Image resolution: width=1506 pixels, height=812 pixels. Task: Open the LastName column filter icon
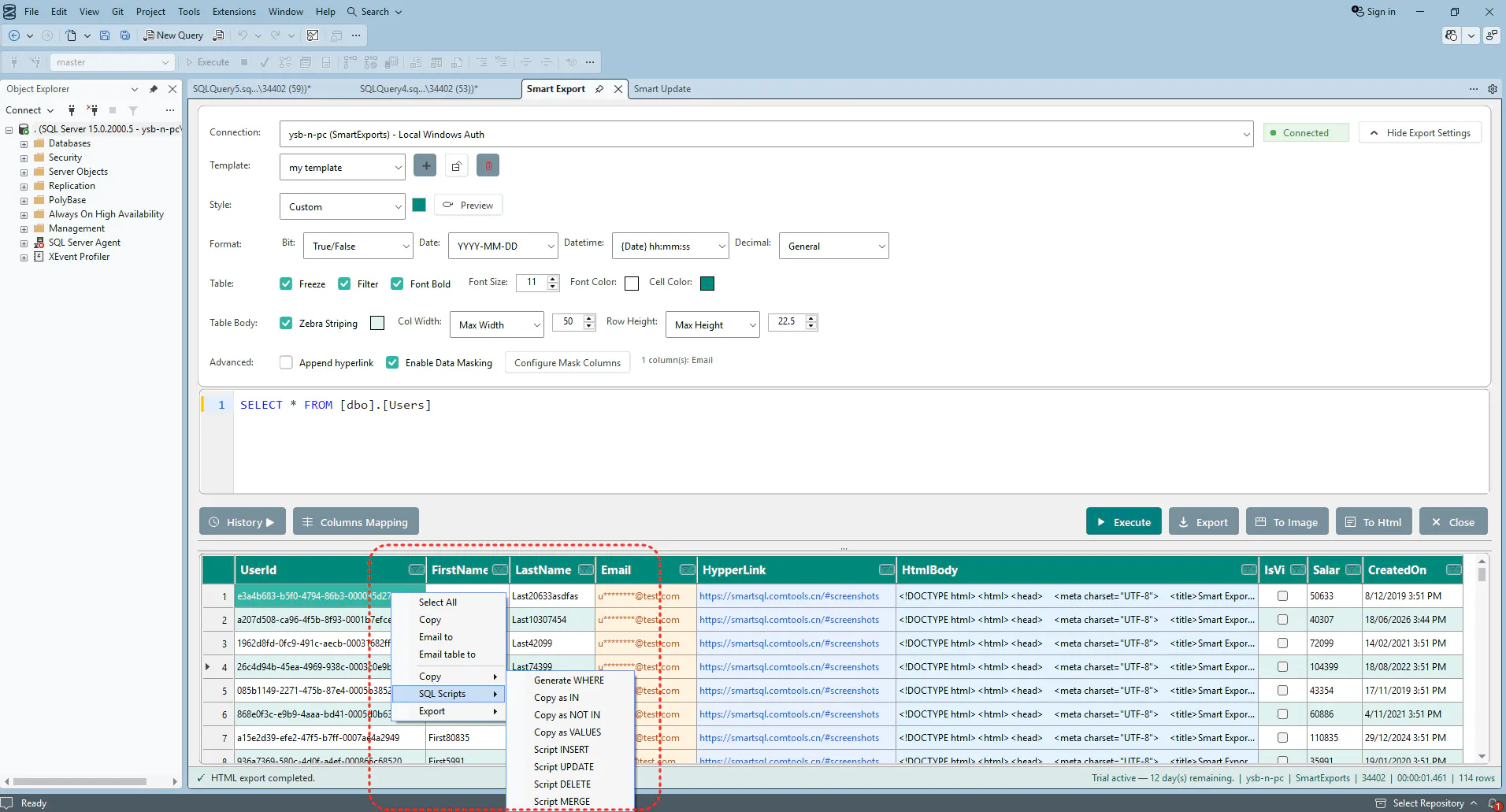586,569
